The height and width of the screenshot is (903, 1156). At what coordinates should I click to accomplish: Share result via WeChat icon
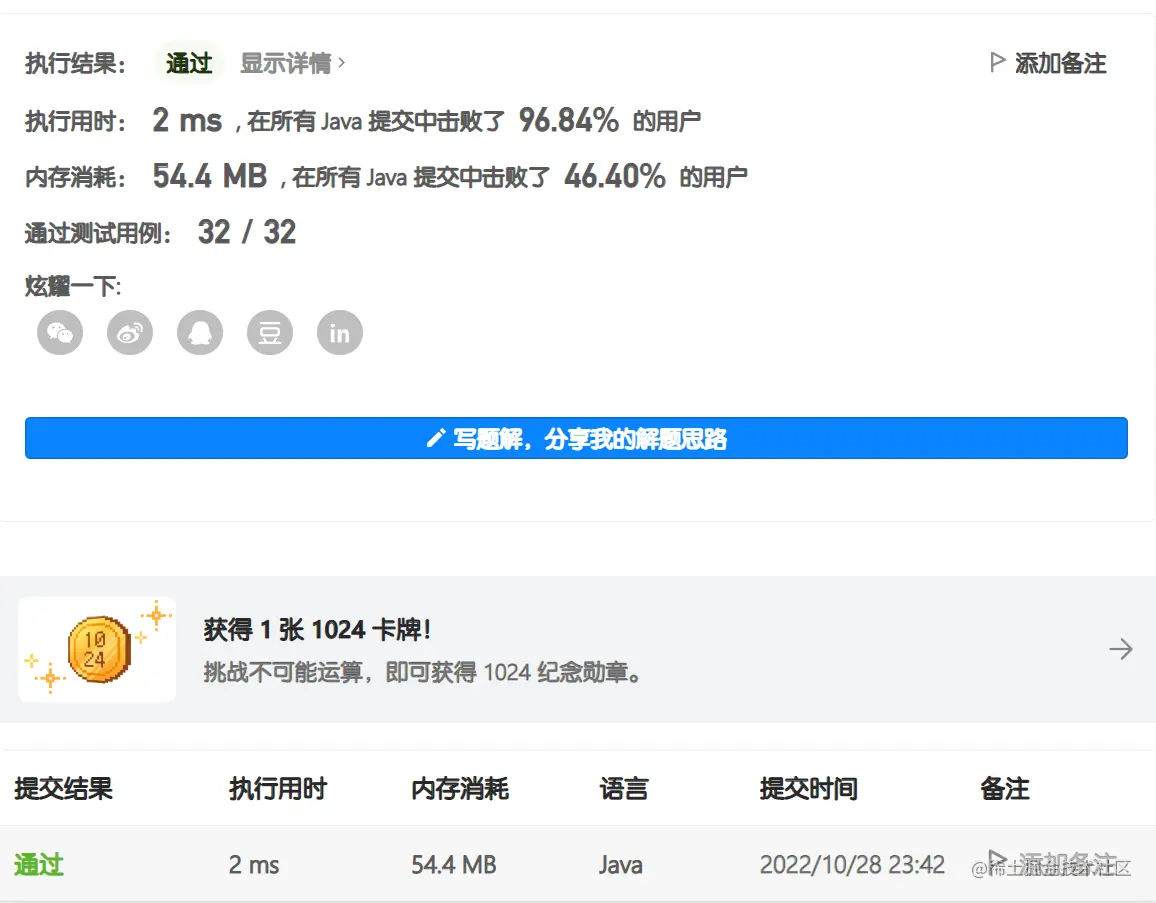pyautogui.click(x=60, y=332)
